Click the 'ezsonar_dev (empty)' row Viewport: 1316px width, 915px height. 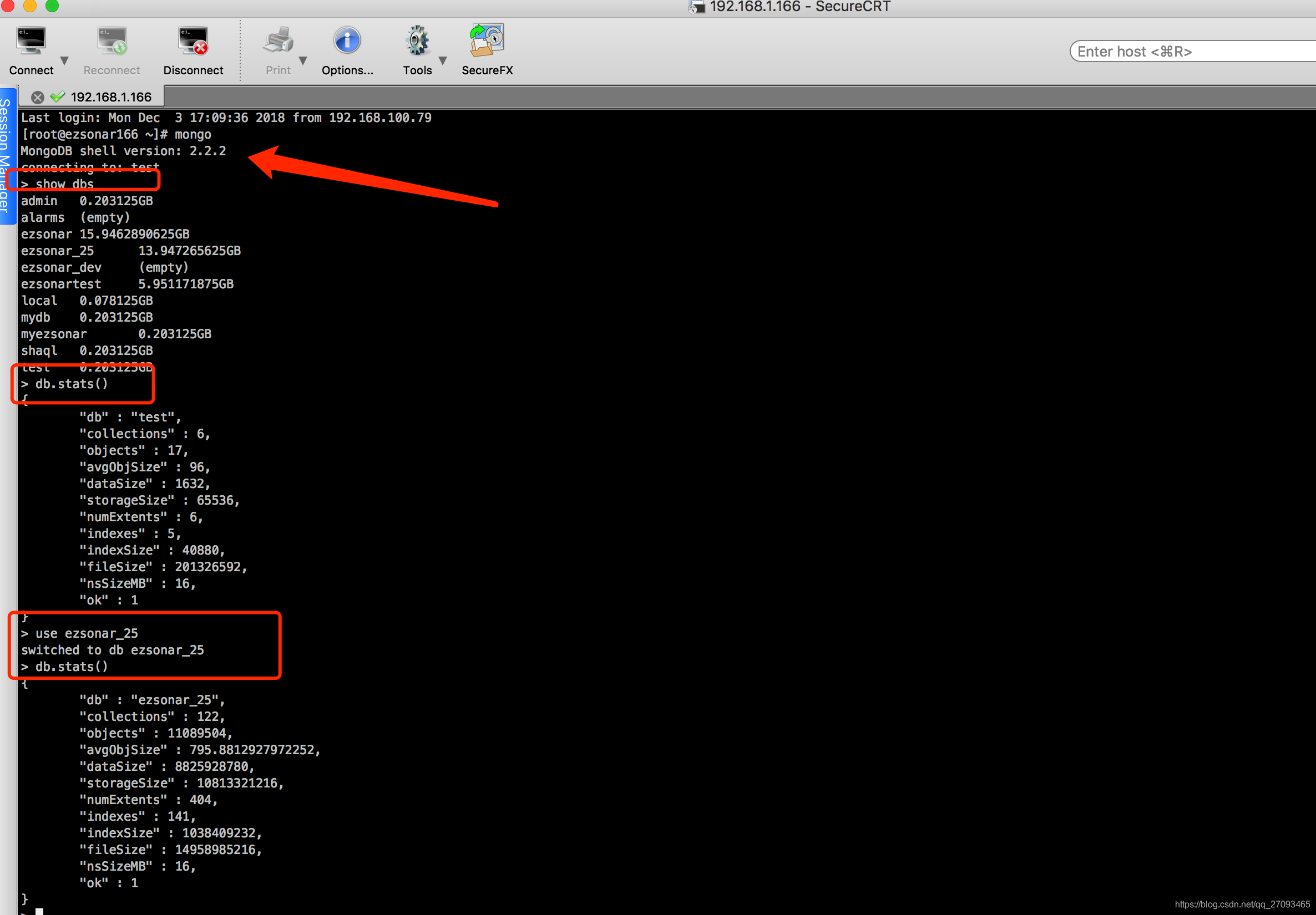[x=105, y=267]
